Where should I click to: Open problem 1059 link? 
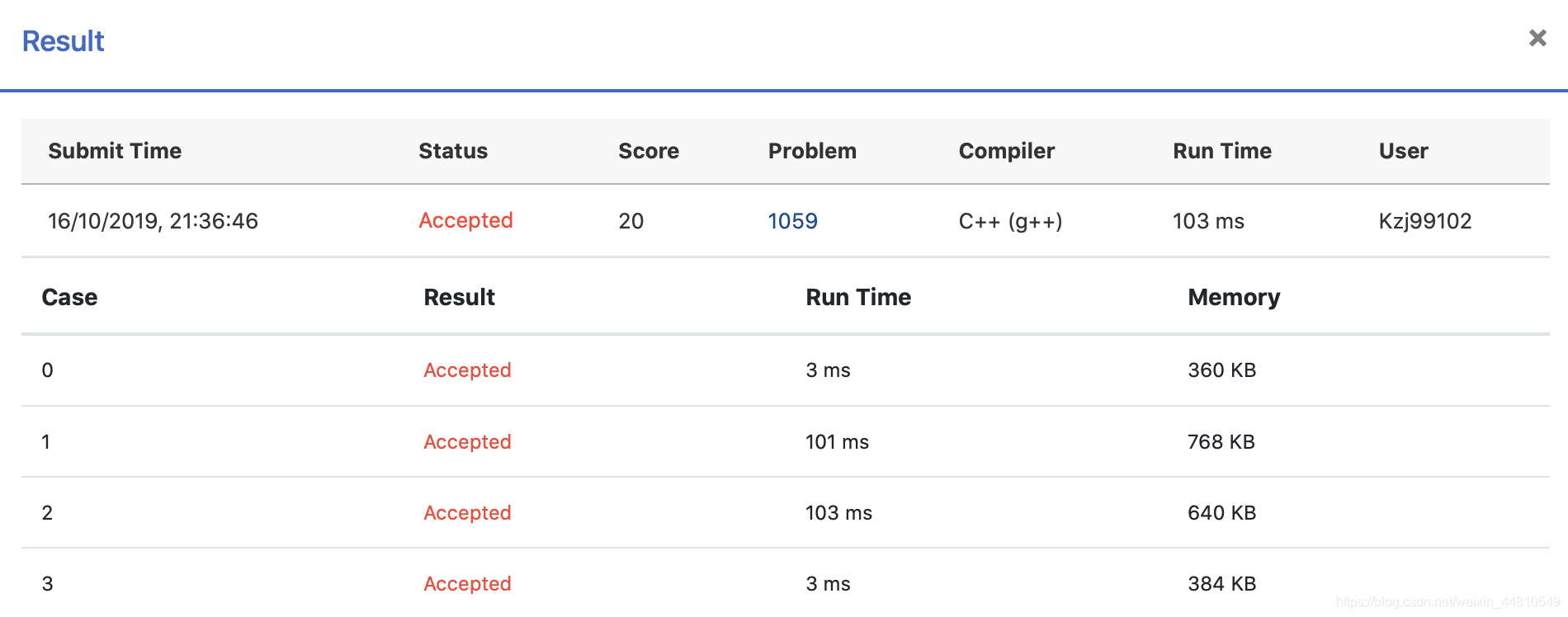tap(792, 221)
